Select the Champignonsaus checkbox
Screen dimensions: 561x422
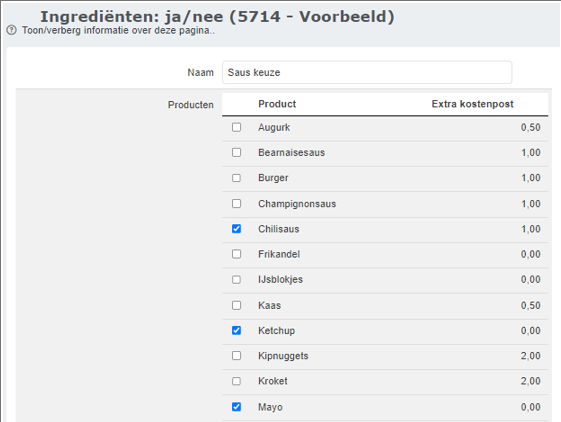pyautogui.click(x=236, y=204)
